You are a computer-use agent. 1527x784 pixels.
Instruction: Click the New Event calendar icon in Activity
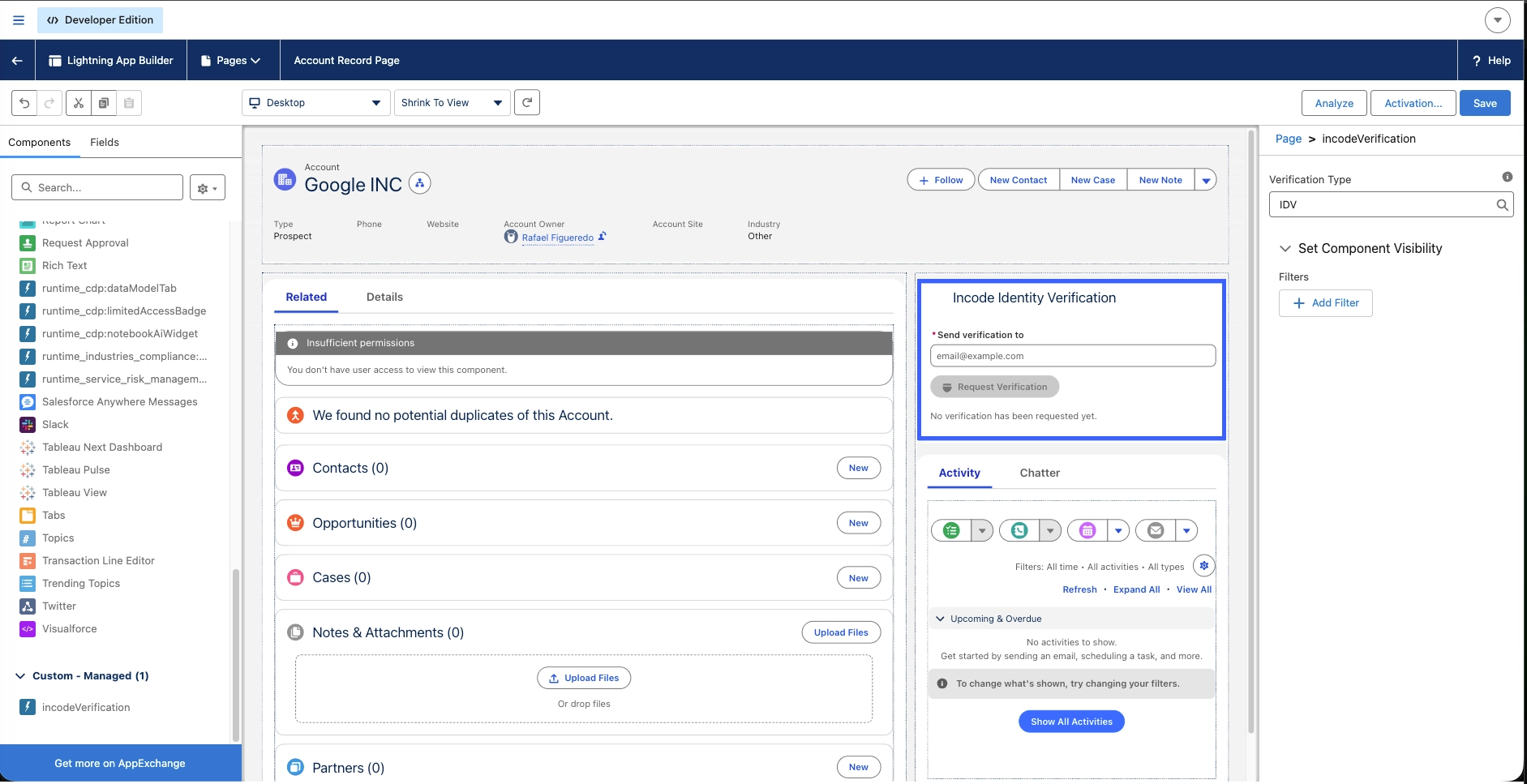[1087, 530]
